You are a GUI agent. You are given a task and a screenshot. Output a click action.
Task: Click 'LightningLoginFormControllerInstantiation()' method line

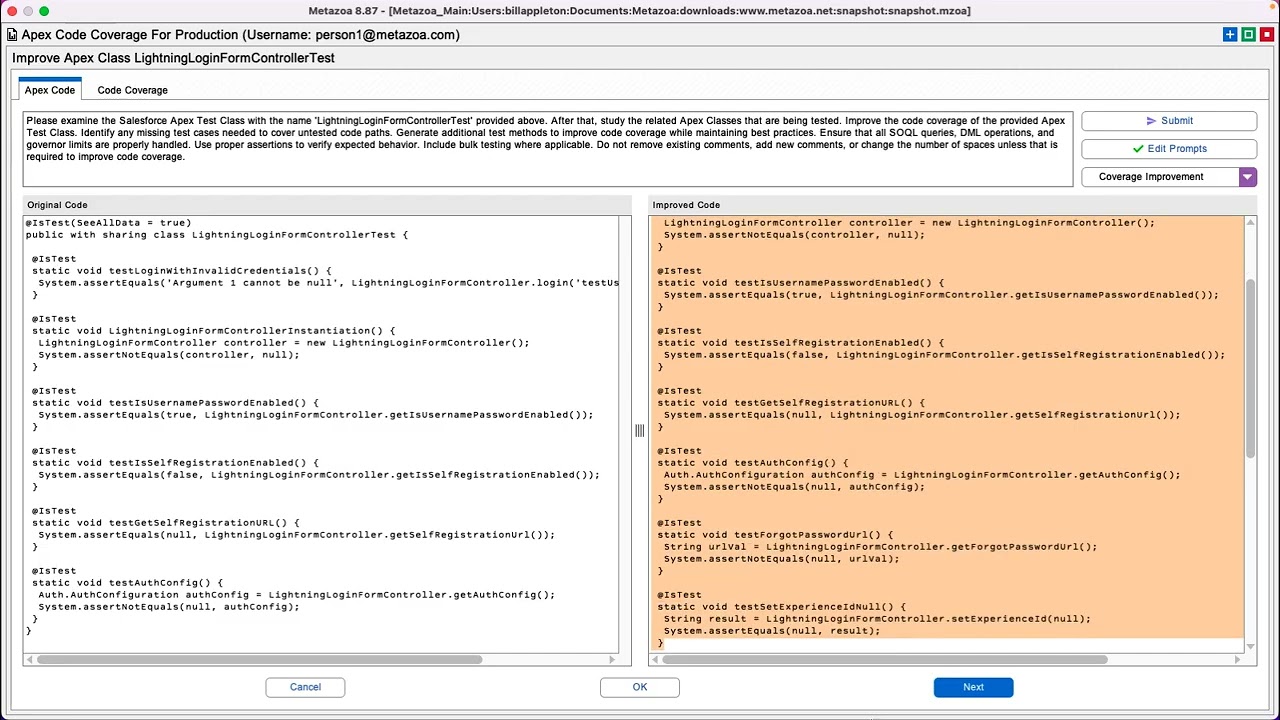(213, 331)
